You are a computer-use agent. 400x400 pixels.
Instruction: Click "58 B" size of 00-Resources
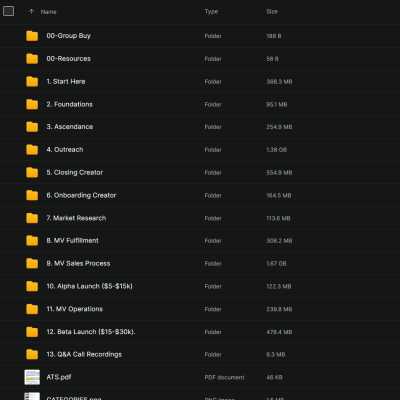pyautogui.click(x=272, y=59)
